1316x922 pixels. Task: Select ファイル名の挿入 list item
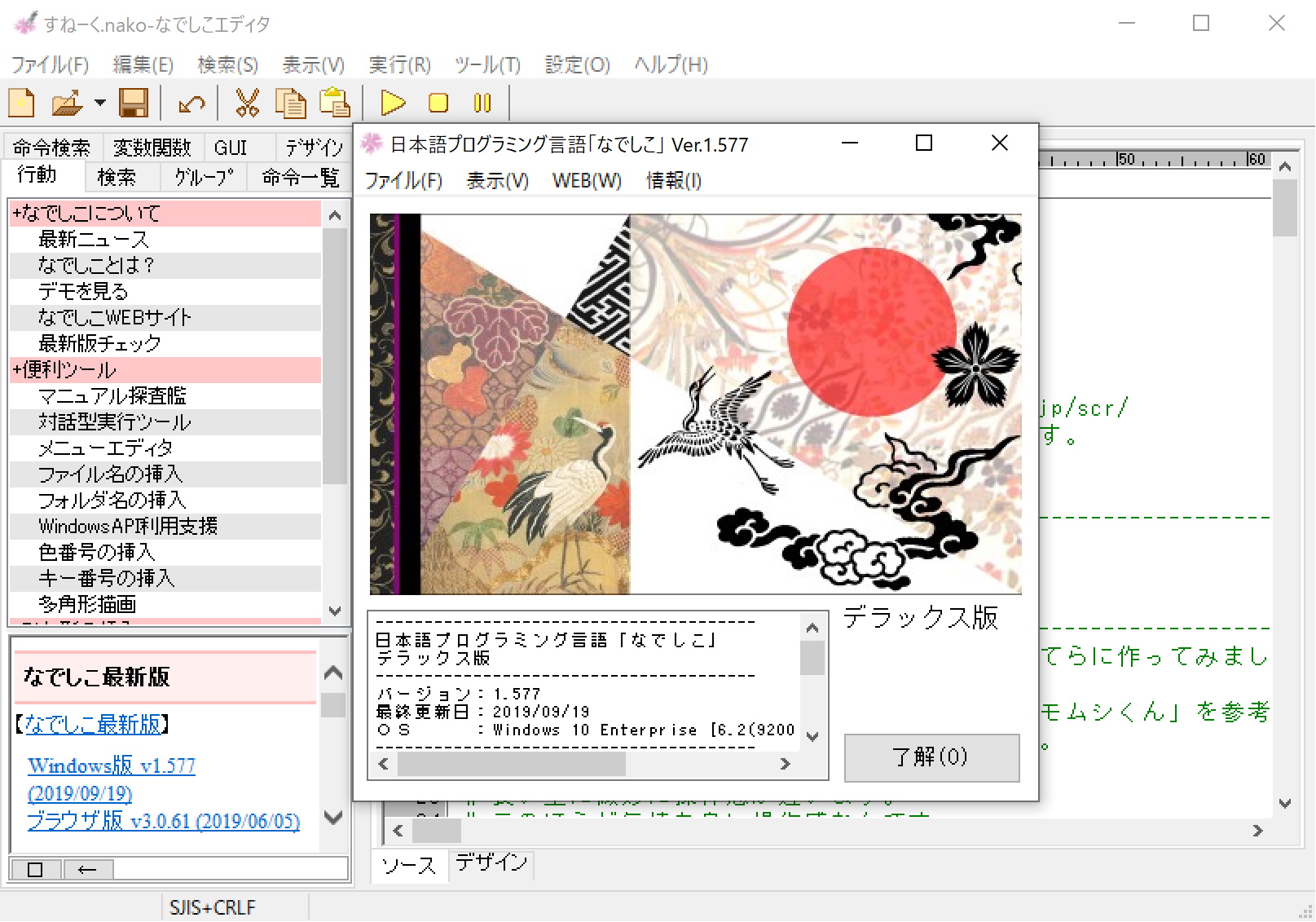pyautogui.click(x=165, y=474)
